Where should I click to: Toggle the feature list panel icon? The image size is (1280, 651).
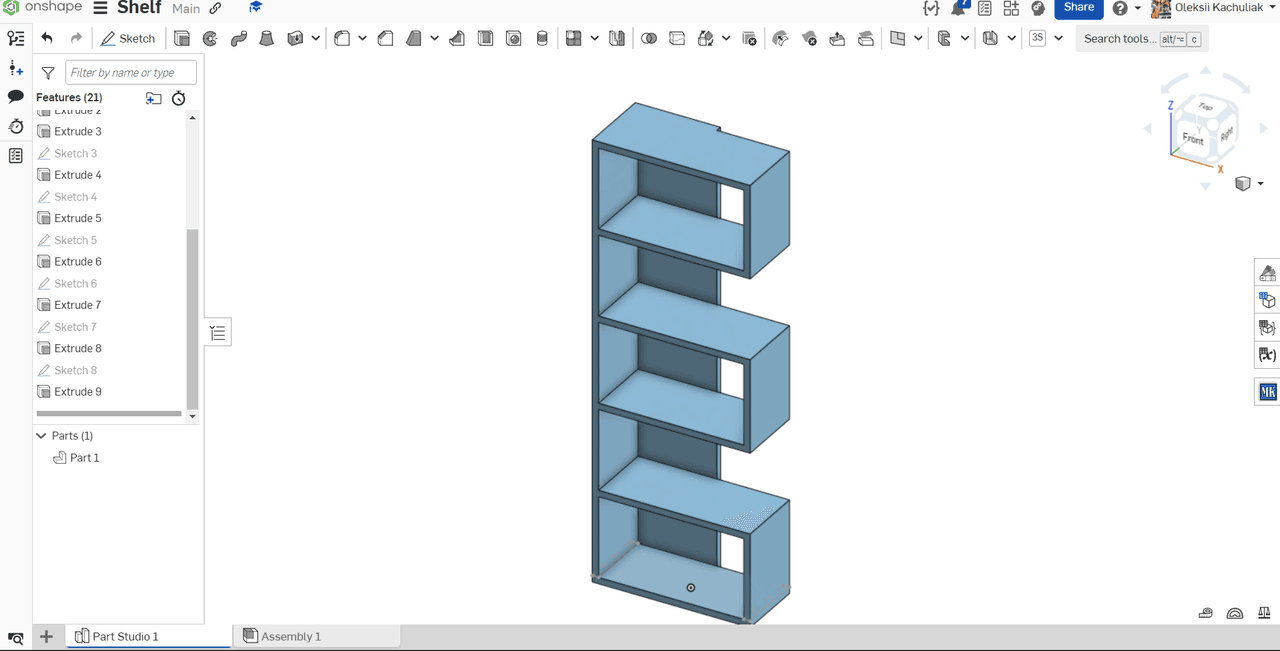[16, 38]
